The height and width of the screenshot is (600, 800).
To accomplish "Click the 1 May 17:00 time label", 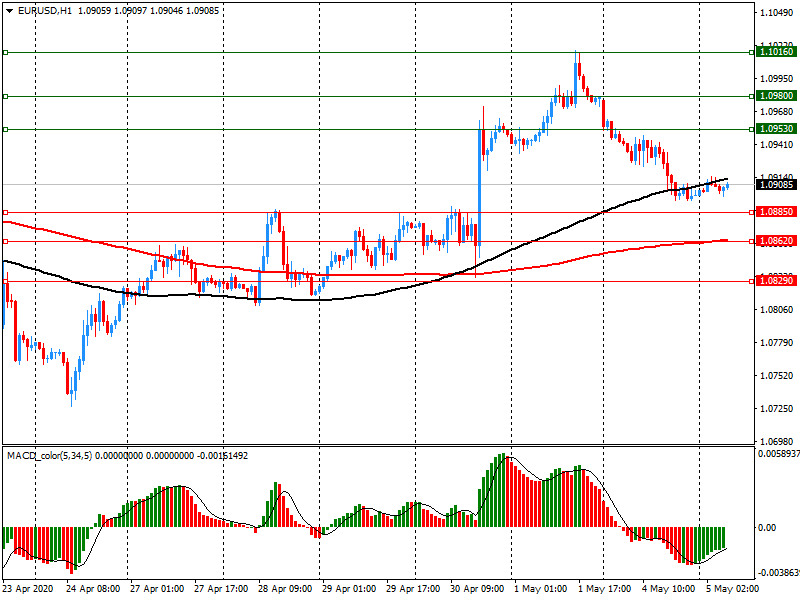I will [605, 589].
